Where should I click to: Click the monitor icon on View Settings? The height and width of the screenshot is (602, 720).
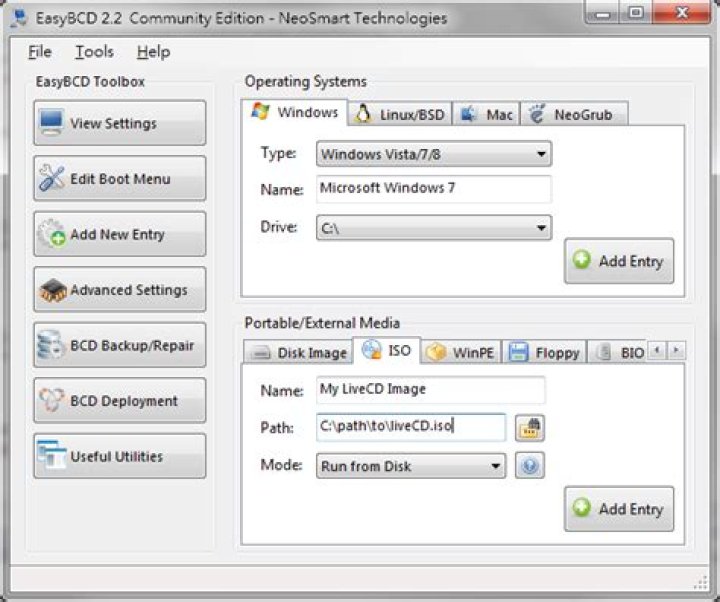51,122
